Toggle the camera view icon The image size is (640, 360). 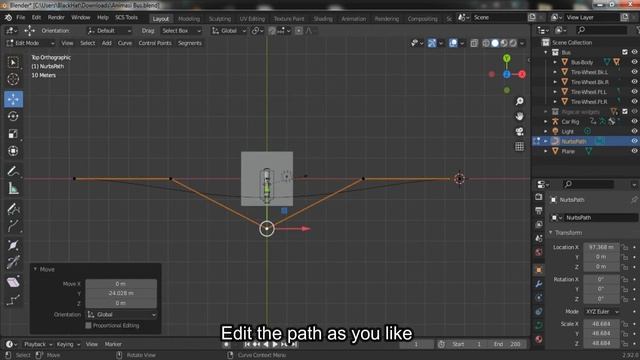coord(519,131)
